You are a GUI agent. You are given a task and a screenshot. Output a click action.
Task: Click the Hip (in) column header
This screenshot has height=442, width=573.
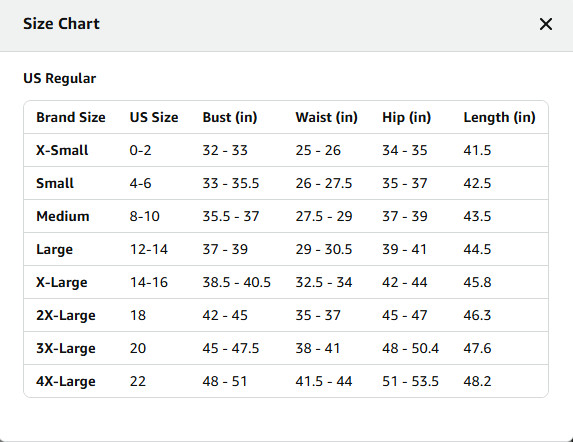pos(406,117)
